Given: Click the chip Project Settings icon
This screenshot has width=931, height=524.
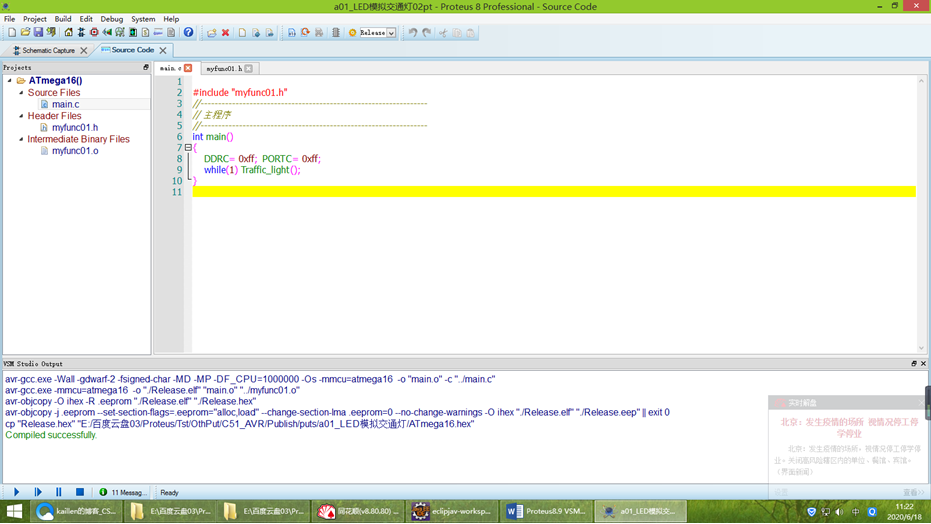Looking at the screenshot, I should [335, 33].
